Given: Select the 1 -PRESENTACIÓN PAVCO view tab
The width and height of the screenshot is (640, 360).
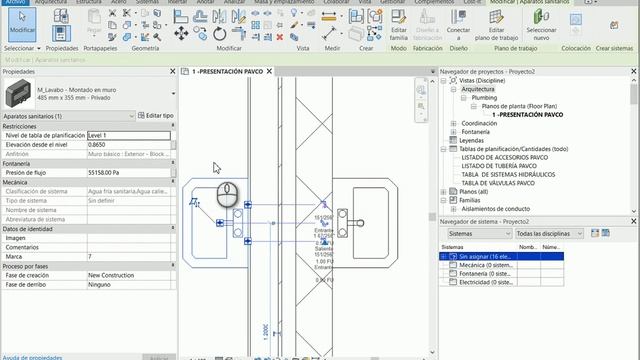Looking at the screenshot, I should click(x=227, y=71).
